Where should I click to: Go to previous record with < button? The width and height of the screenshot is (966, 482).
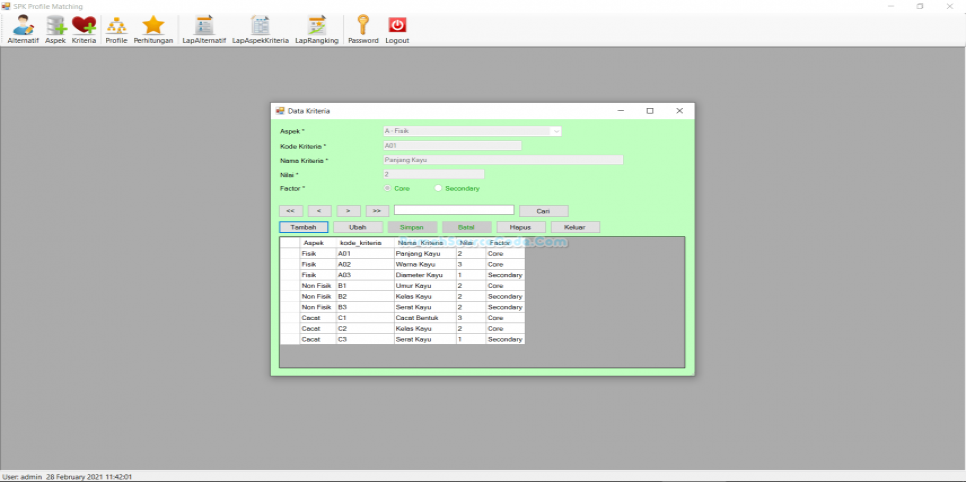(x=319, y=211)
